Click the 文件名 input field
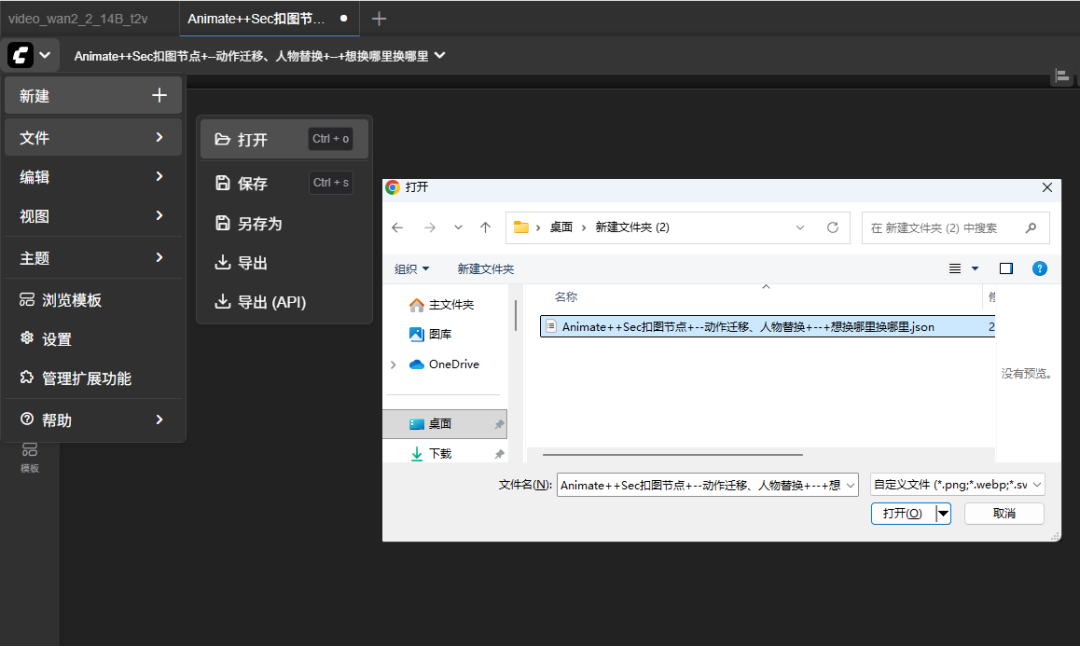The width and height of the screenshot is (1080, 646). 700,485
